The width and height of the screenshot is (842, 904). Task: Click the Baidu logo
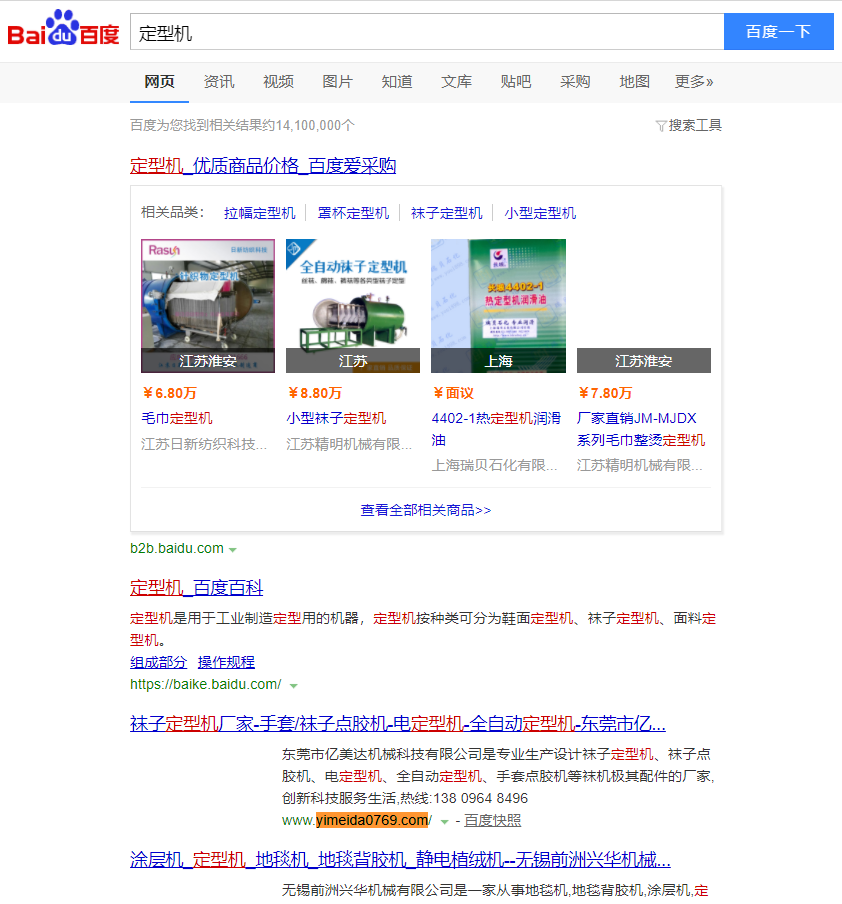click(x=63, y=29)
